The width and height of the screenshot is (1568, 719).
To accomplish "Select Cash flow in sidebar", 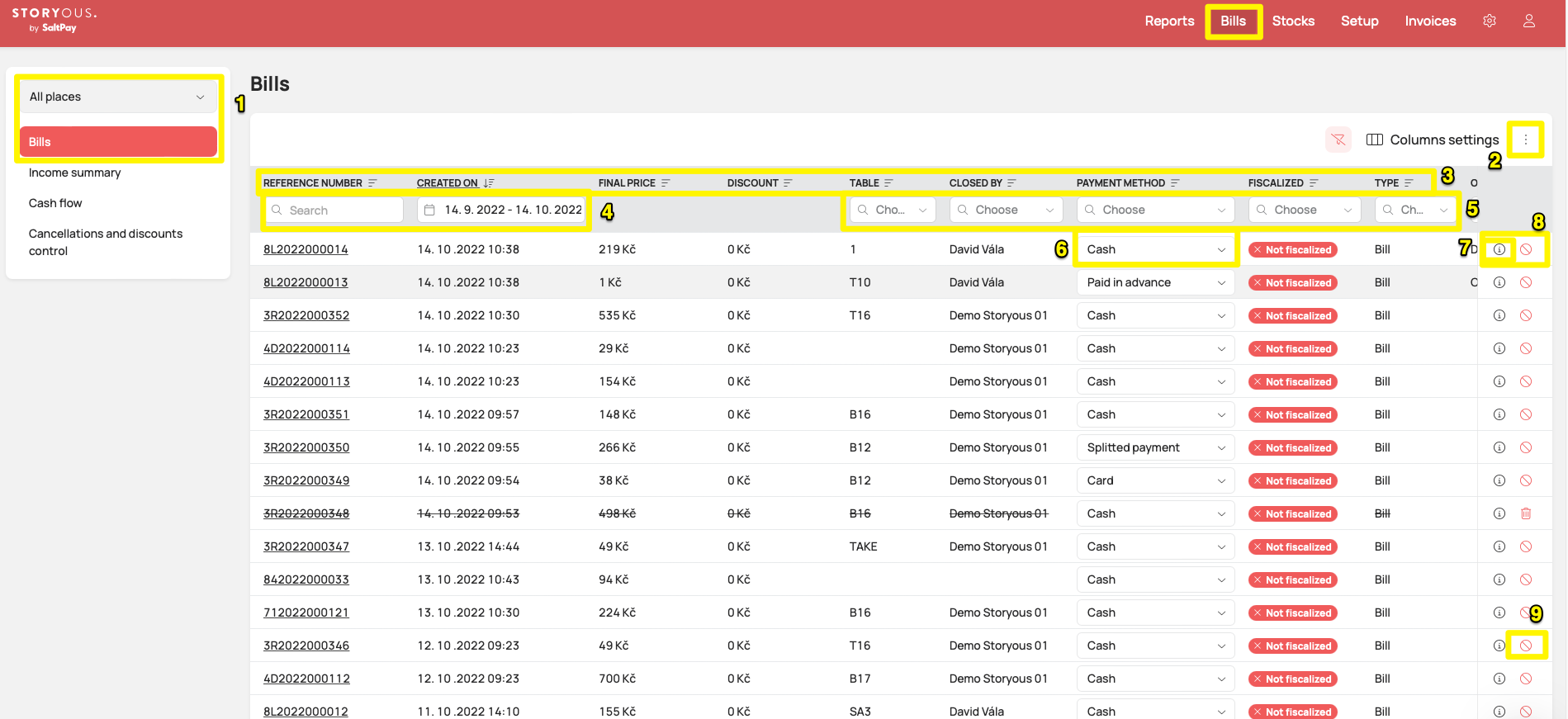I will point(55,203).
